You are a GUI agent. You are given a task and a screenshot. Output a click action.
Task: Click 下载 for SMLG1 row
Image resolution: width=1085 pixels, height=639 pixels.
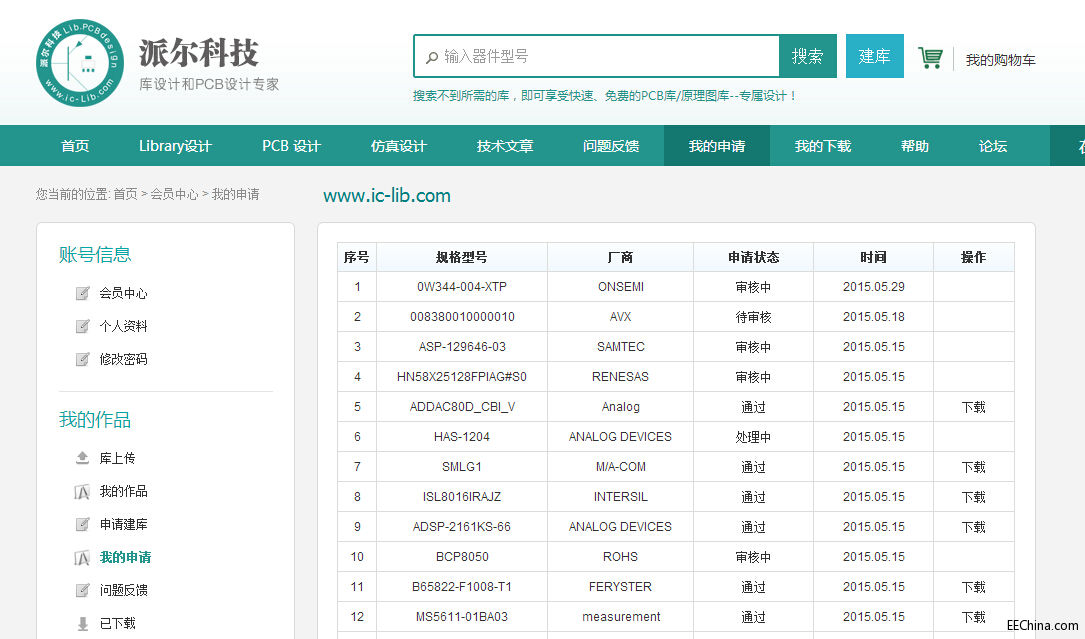974,467
